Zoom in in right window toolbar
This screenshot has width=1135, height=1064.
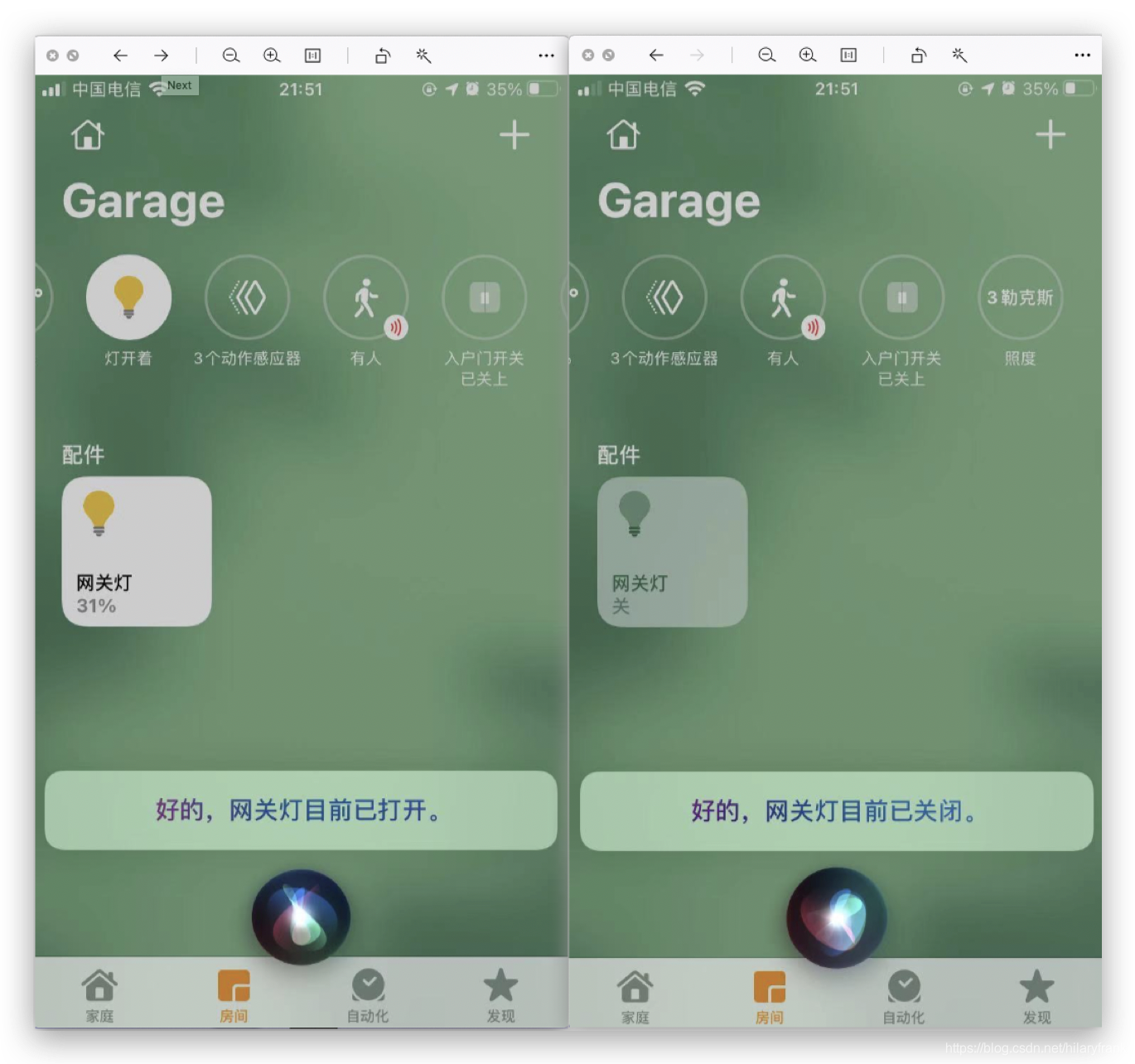(808, 55)
